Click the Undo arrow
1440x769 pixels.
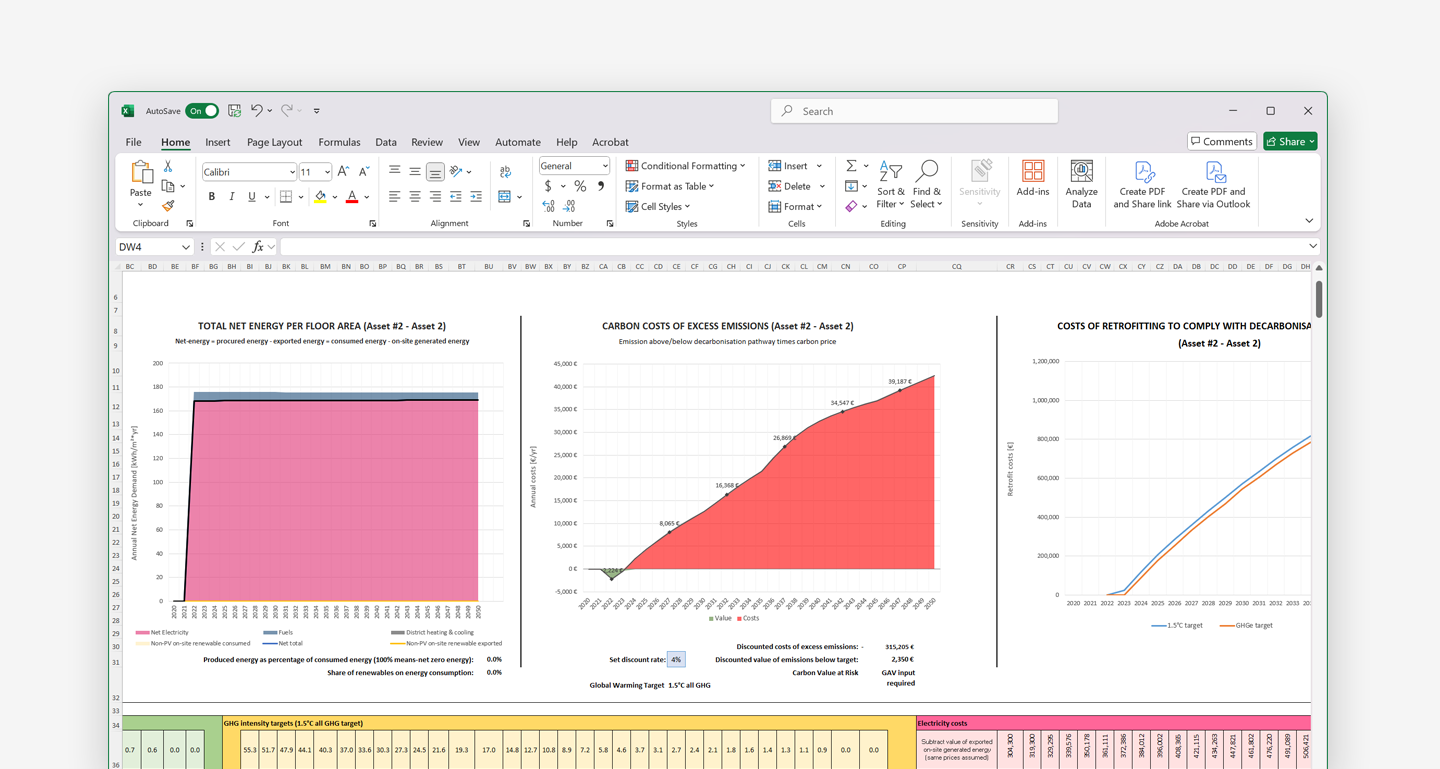[x=257, y=111]
